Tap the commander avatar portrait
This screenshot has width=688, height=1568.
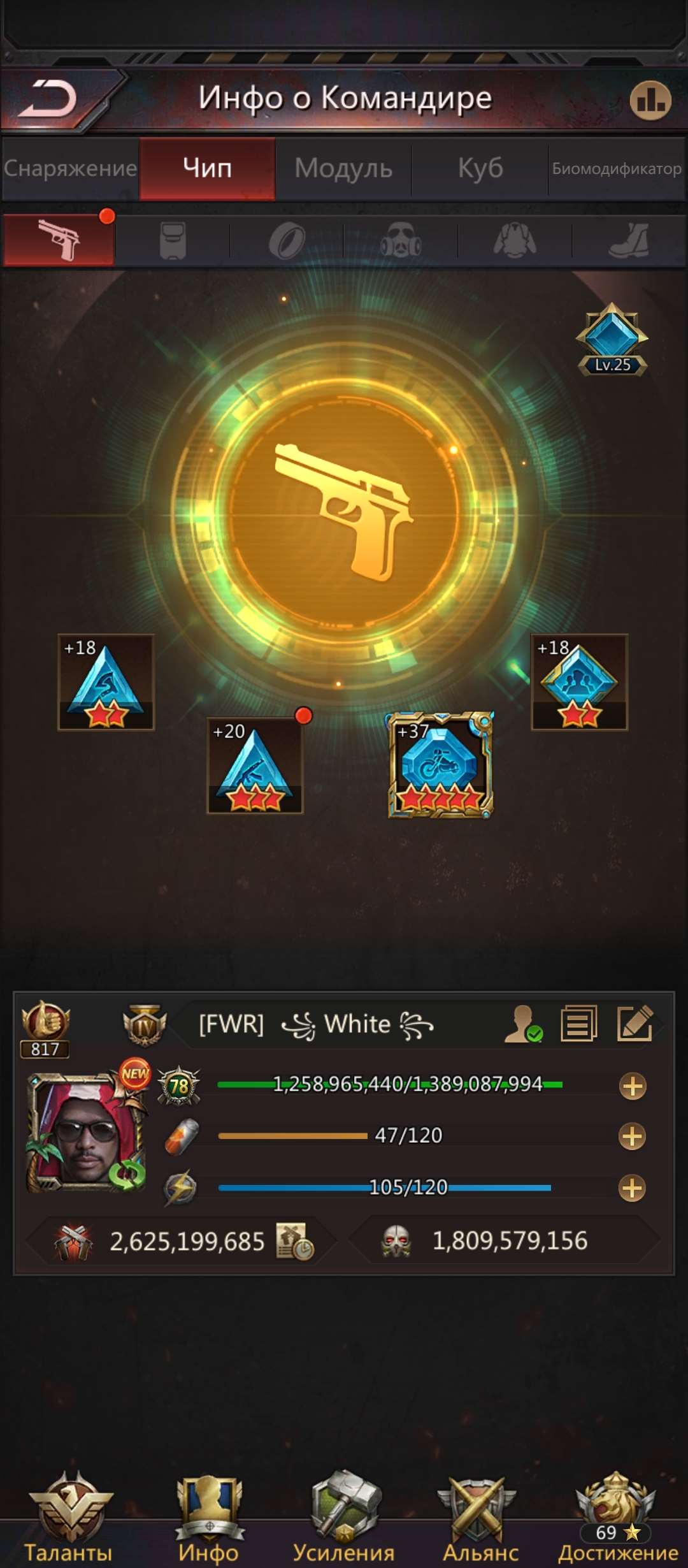click(87, 1132)
